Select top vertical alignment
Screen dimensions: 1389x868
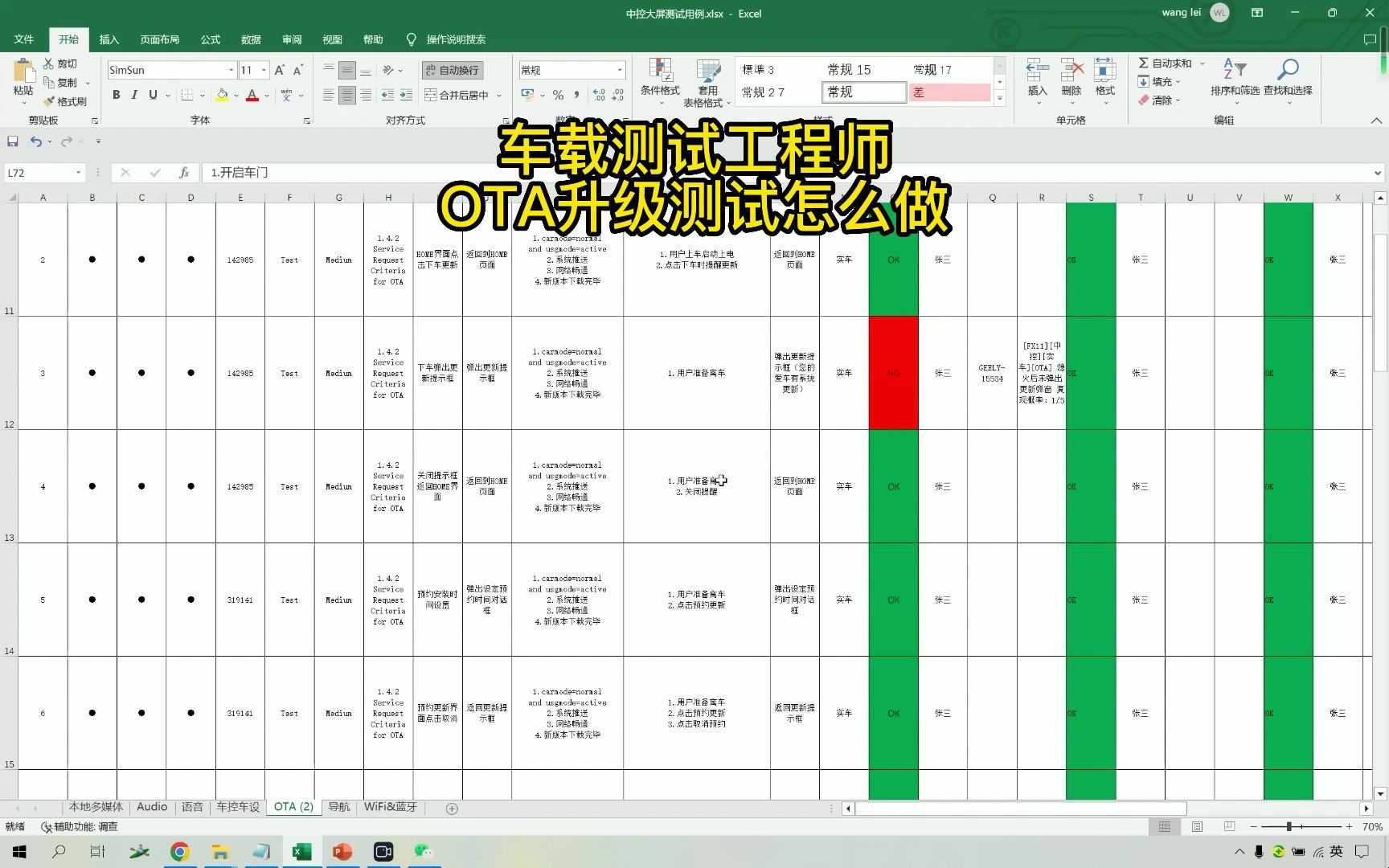point(329,70)
